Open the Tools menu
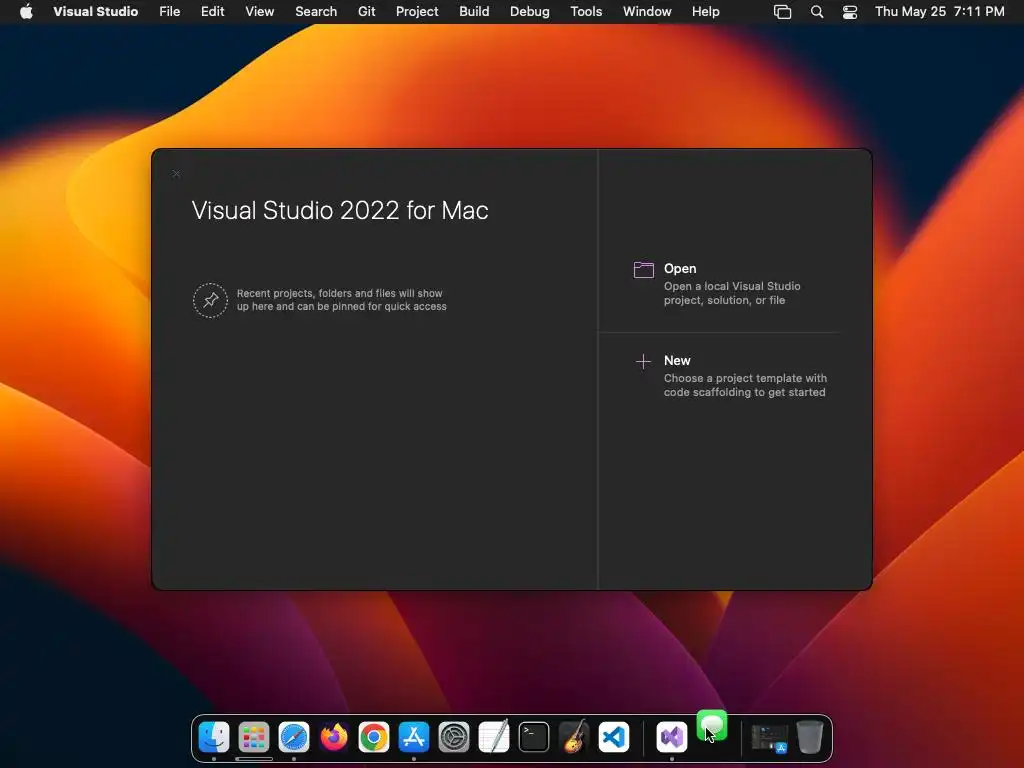The height and width of the screenshot is (768, 1024). 586,11
